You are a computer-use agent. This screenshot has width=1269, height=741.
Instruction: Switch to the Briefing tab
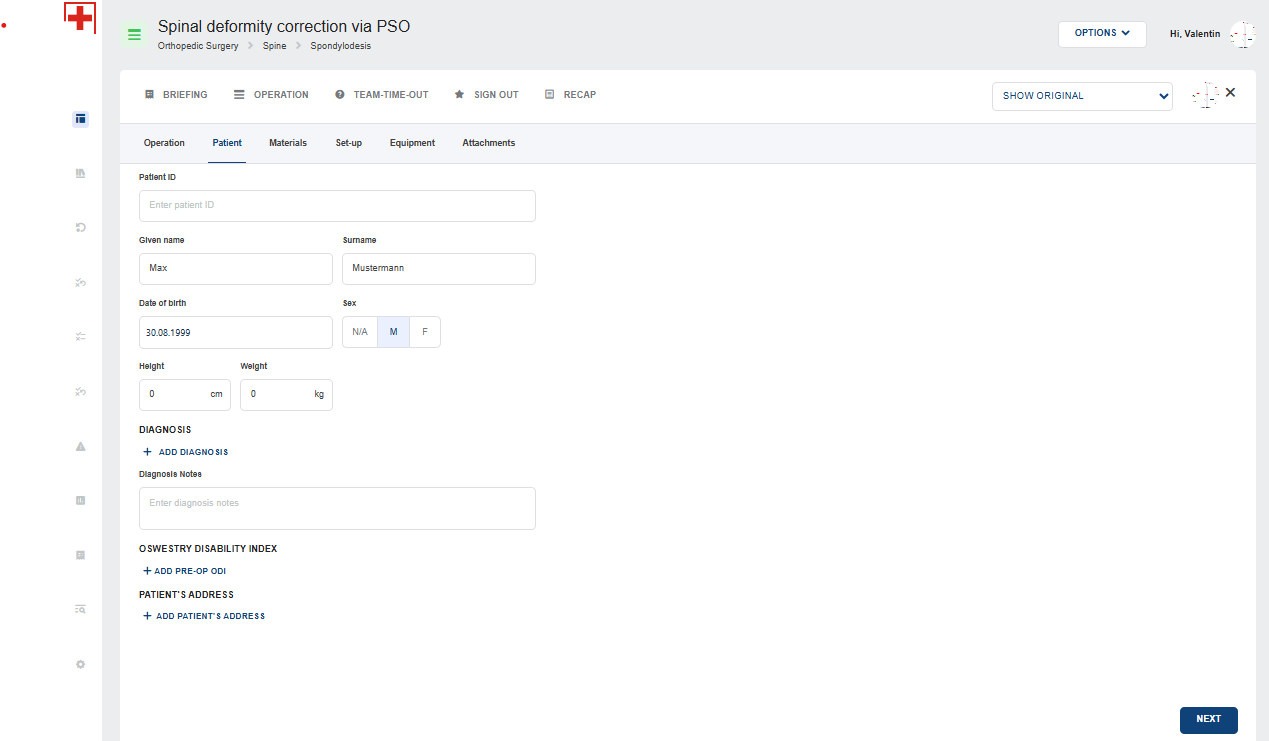point(176,95)
